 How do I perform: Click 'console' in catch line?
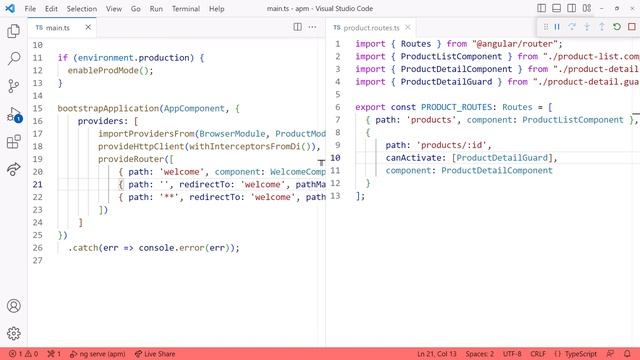click(156, 248)
